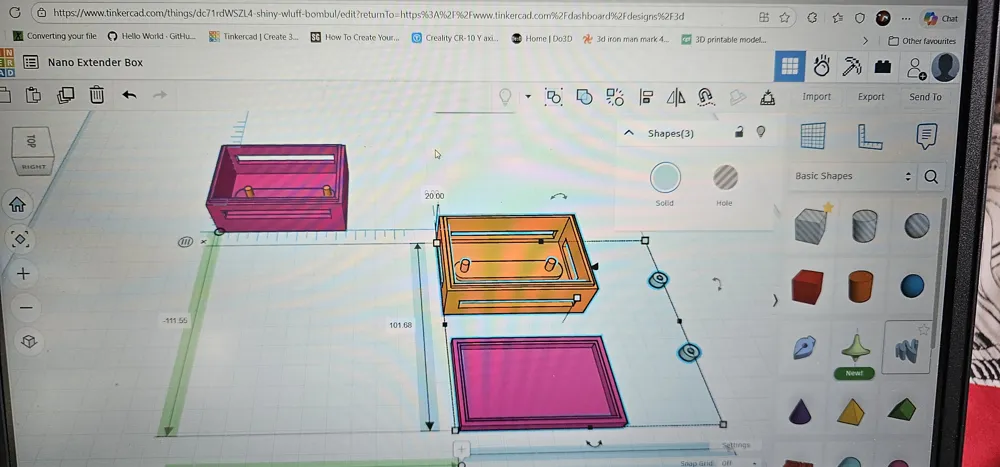Click the Align tool icon
This screenshot has width=1000, height=467.
[646, 97]
